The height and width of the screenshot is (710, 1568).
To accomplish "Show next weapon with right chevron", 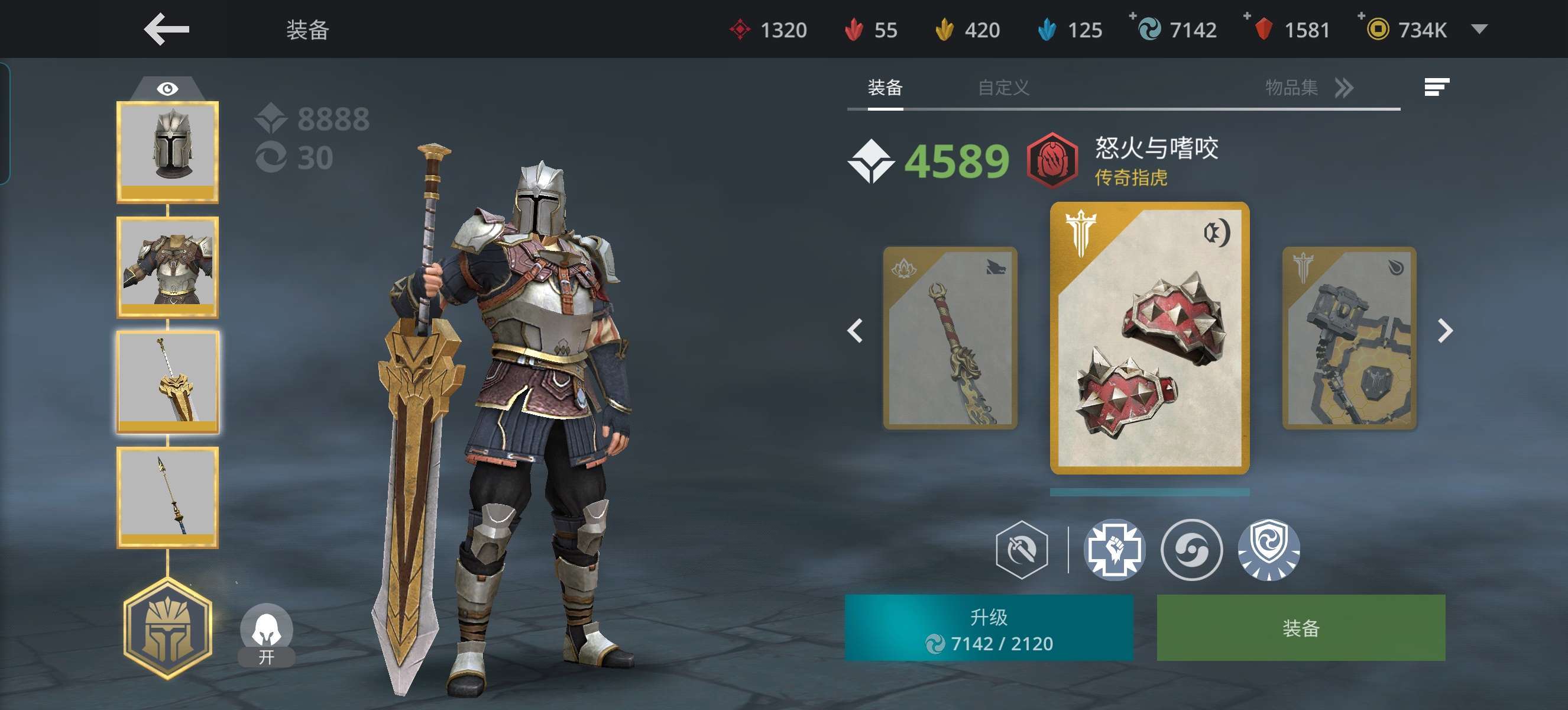I will [1445, 331].
